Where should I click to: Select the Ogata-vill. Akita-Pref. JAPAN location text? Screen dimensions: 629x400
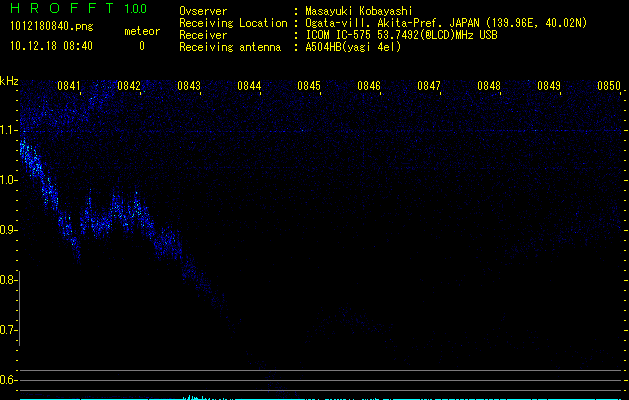[x=446, y=23]
